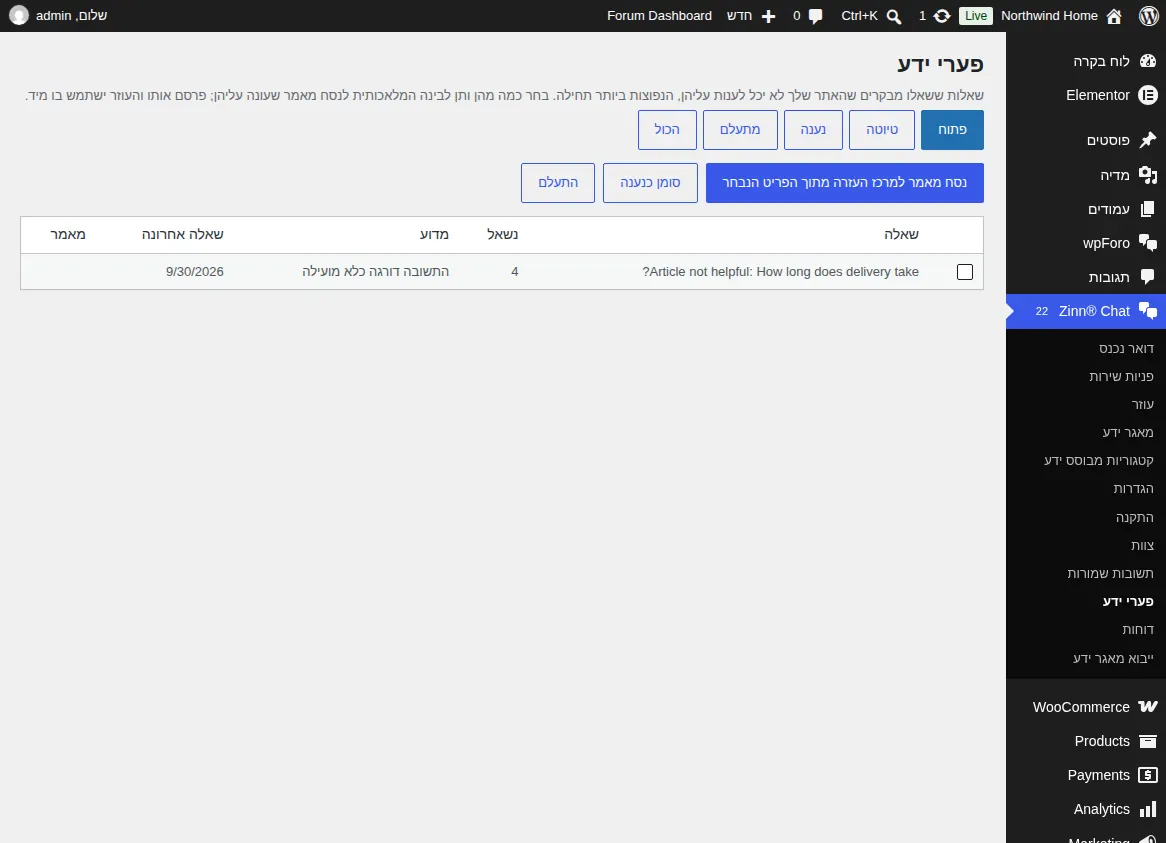Click the plus icon for new content
1166x843 pixels.
[769, 16]
